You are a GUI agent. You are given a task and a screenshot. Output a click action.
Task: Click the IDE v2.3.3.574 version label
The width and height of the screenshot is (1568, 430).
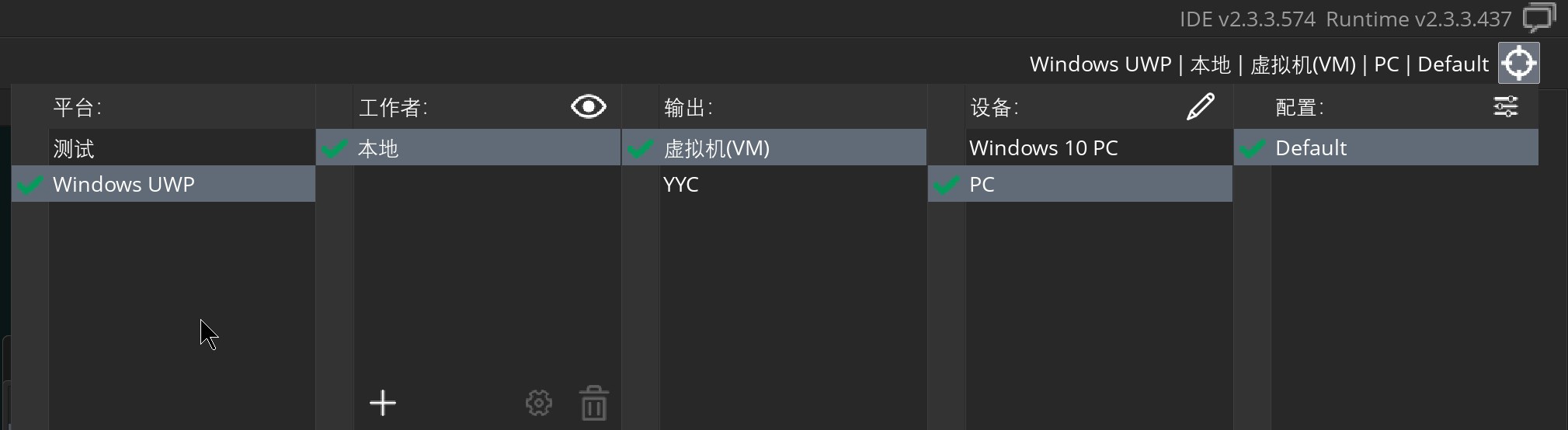click(1246, 19)
